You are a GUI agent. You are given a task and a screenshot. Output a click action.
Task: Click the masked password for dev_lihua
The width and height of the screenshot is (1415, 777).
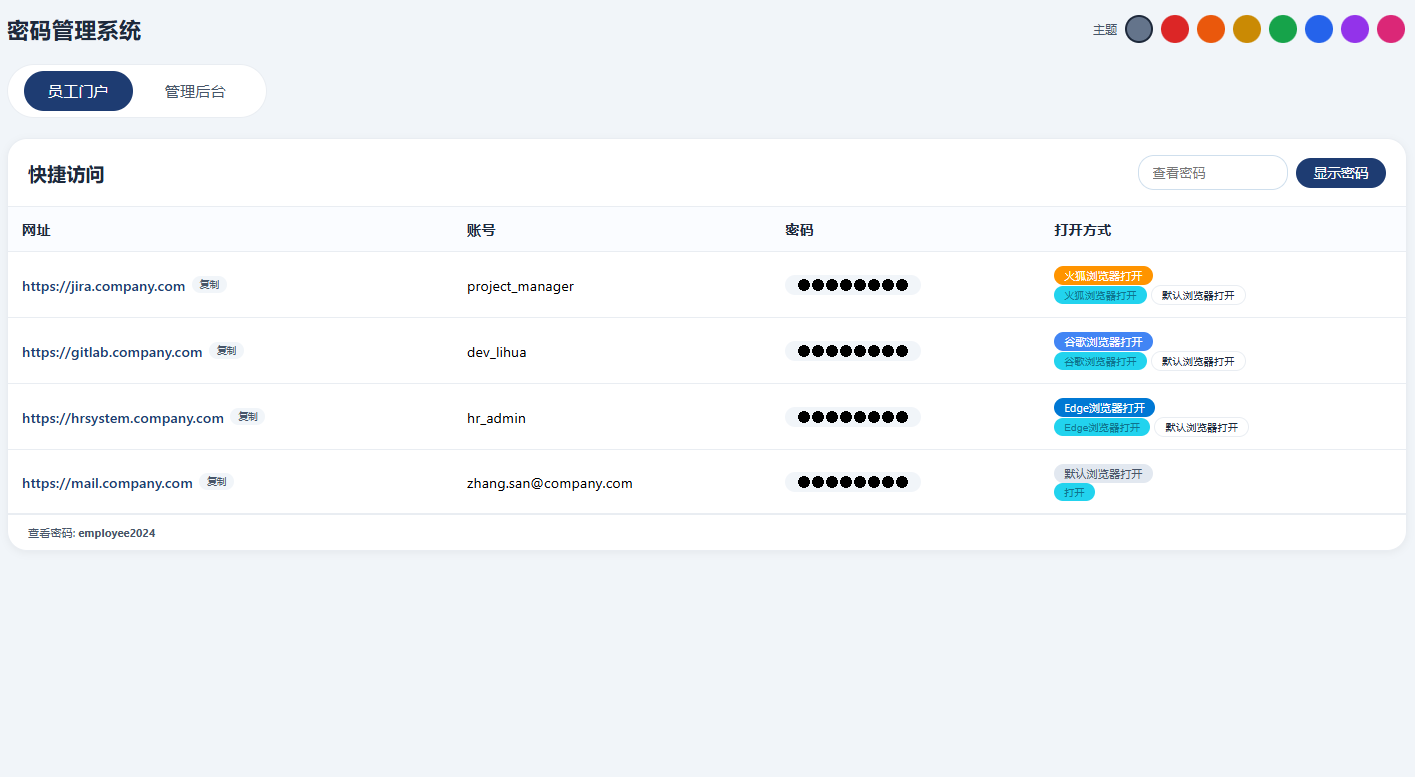[x=852, y=351]
